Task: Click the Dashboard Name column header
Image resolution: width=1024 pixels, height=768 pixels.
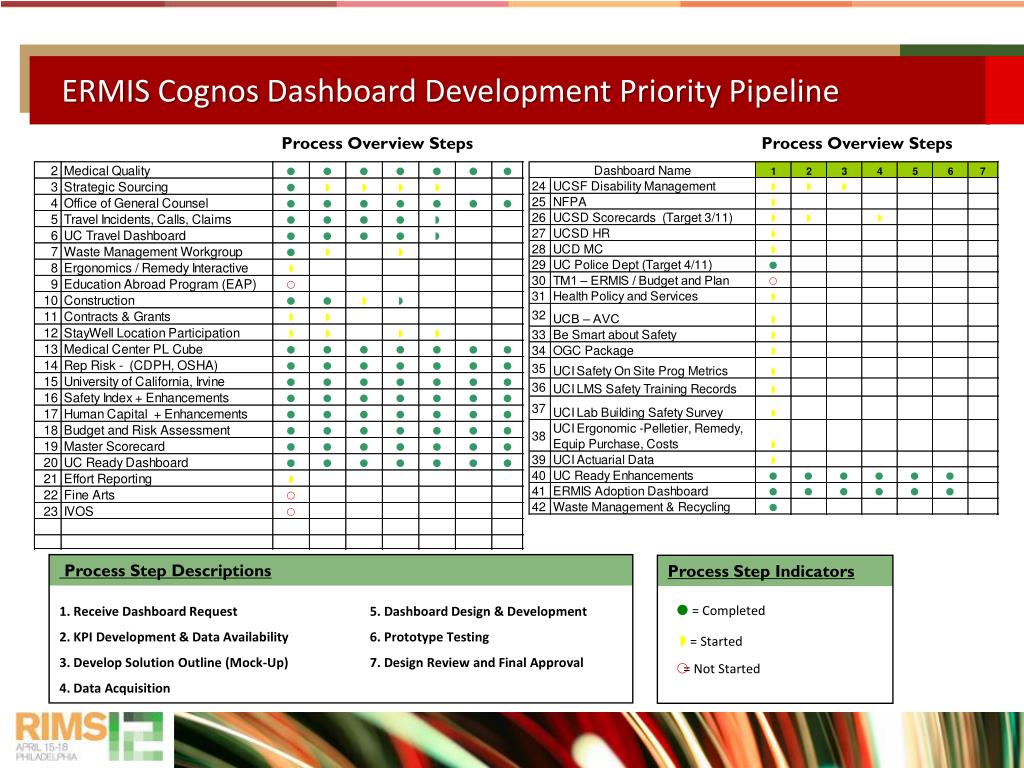Action: [x=642, y=170]
